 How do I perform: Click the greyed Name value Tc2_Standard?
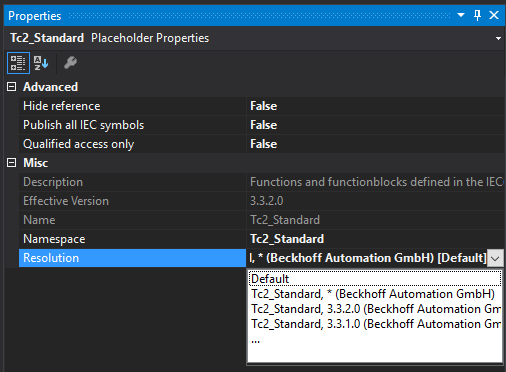[x=285, y=220]
